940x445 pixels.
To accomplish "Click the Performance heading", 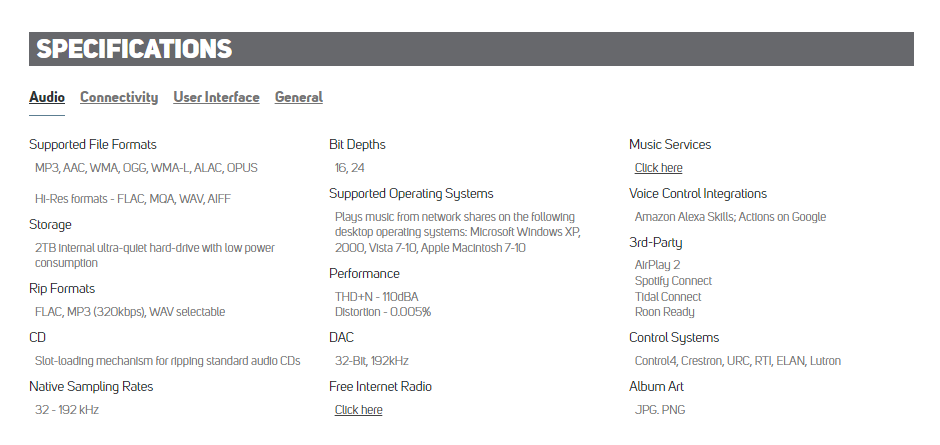I will click(x=364, y=274).
